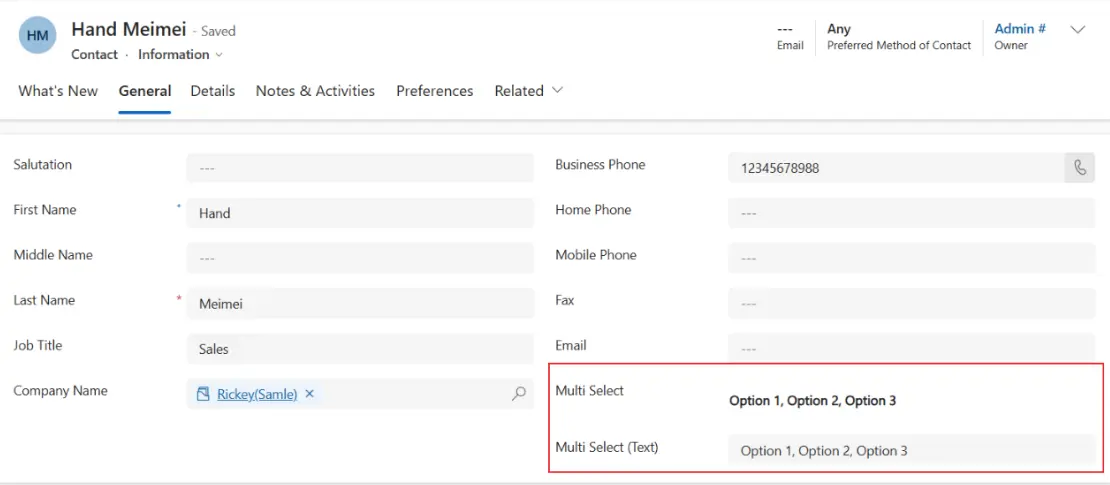Image resolution: width=1110 pixels, height=485 pixels.
Task: Click the Any preferred contact method value
Action: click(x=839, y=29)
